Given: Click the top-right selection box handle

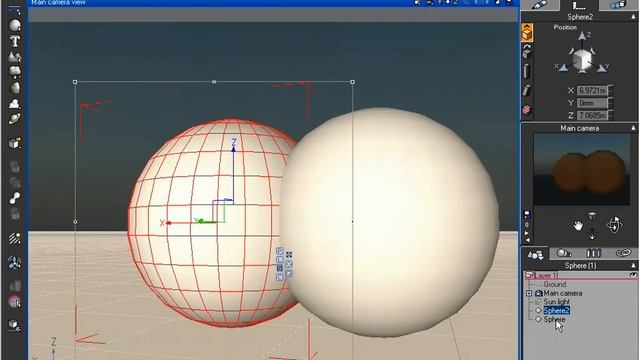Looking at the screenshot, I should tap(353, 82).
